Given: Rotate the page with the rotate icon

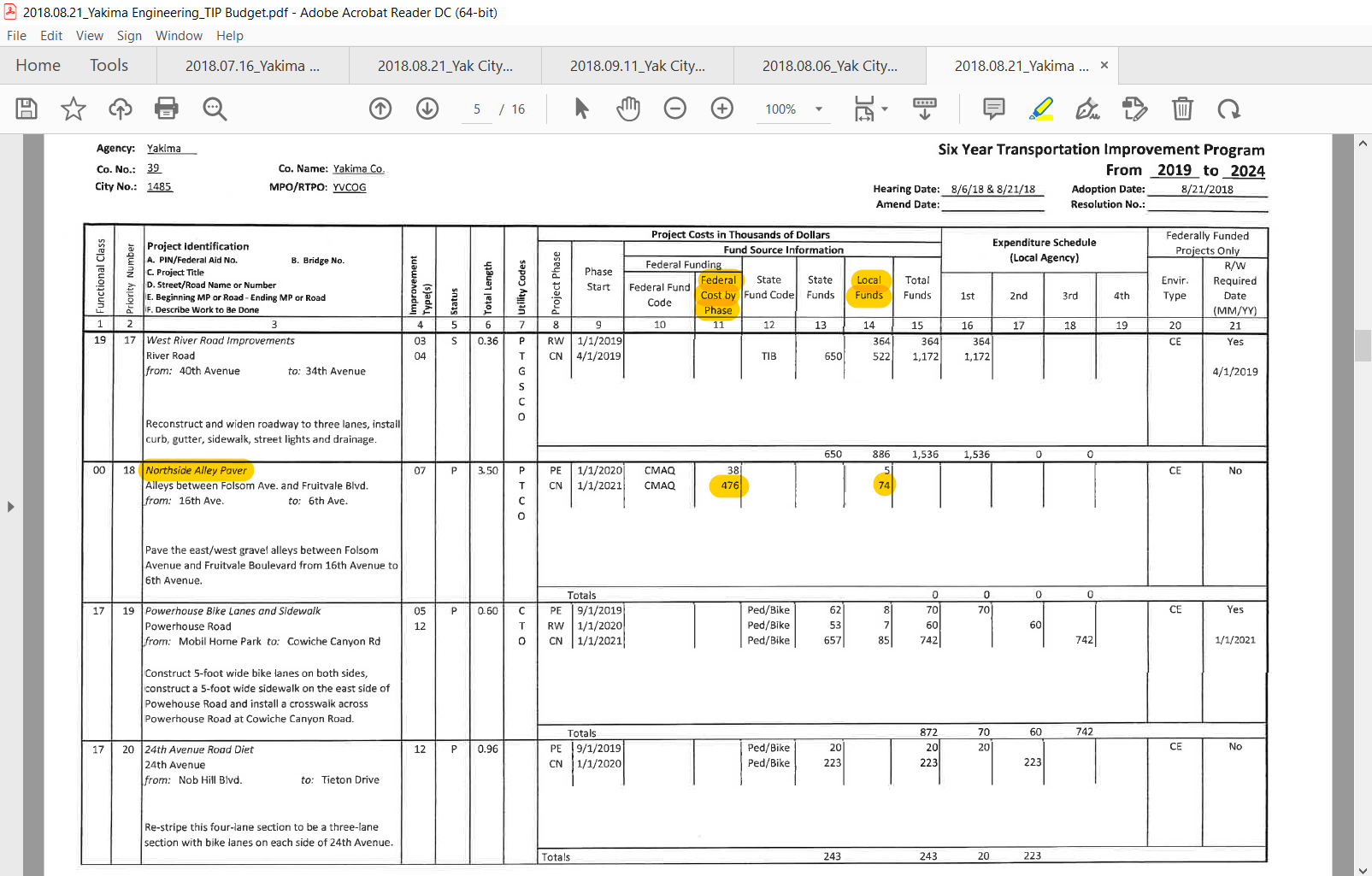Looking at the screenshot, I should [x=1229, y=109].
